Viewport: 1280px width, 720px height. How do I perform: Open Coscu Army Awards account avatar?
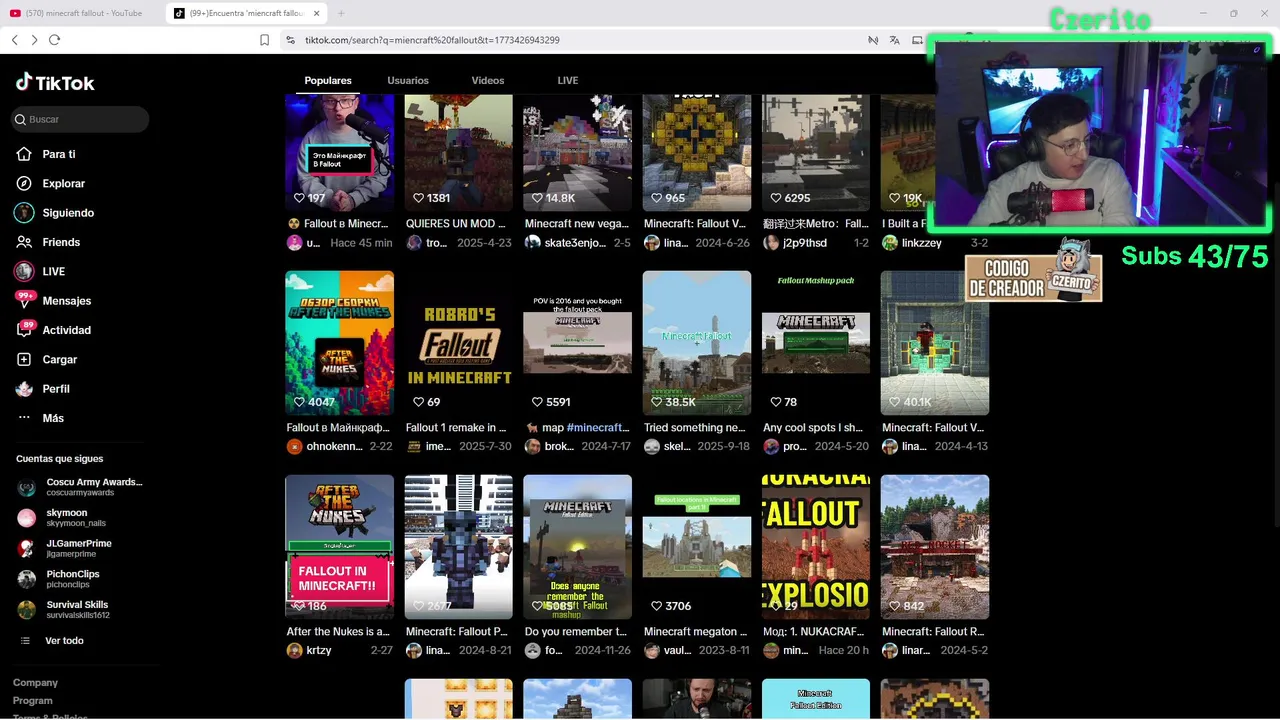pyautogui.click(x=27, y=487)
